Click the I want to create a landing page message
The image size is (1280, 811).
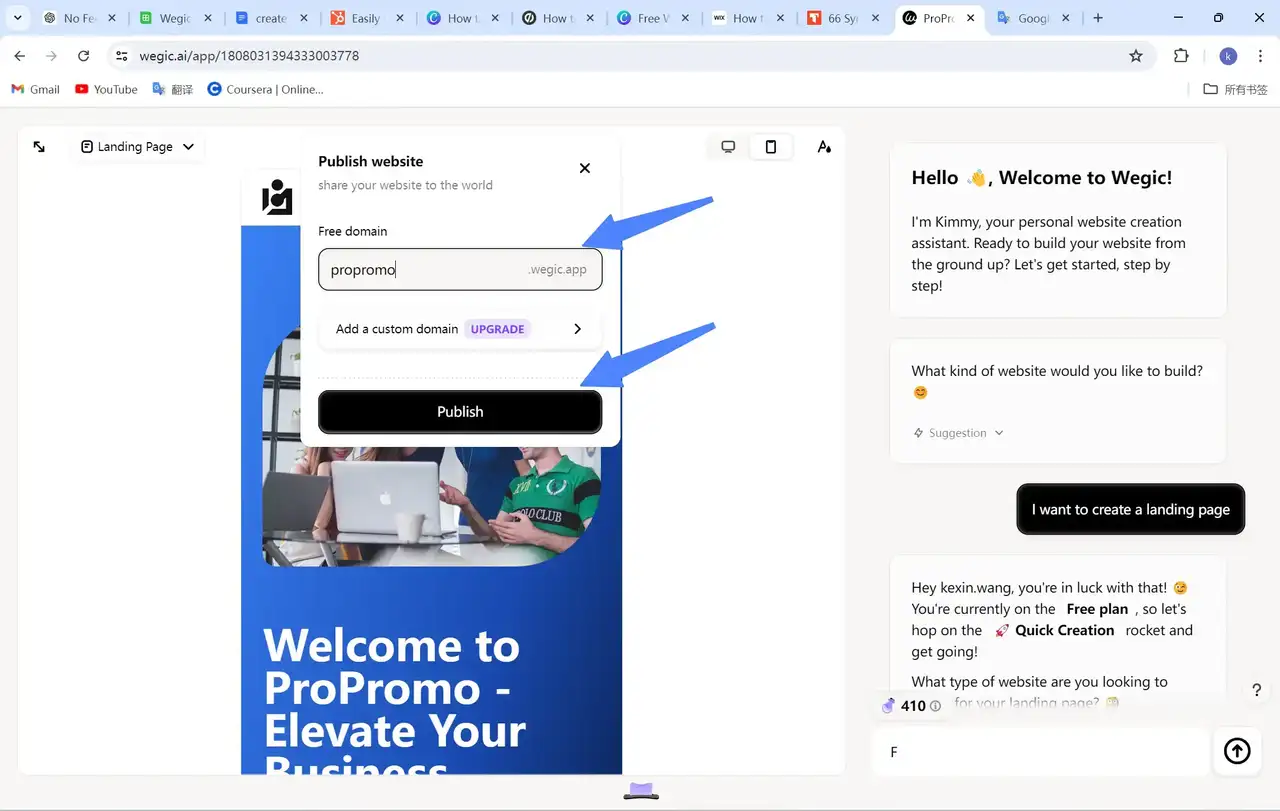[x=1131, y=509]
